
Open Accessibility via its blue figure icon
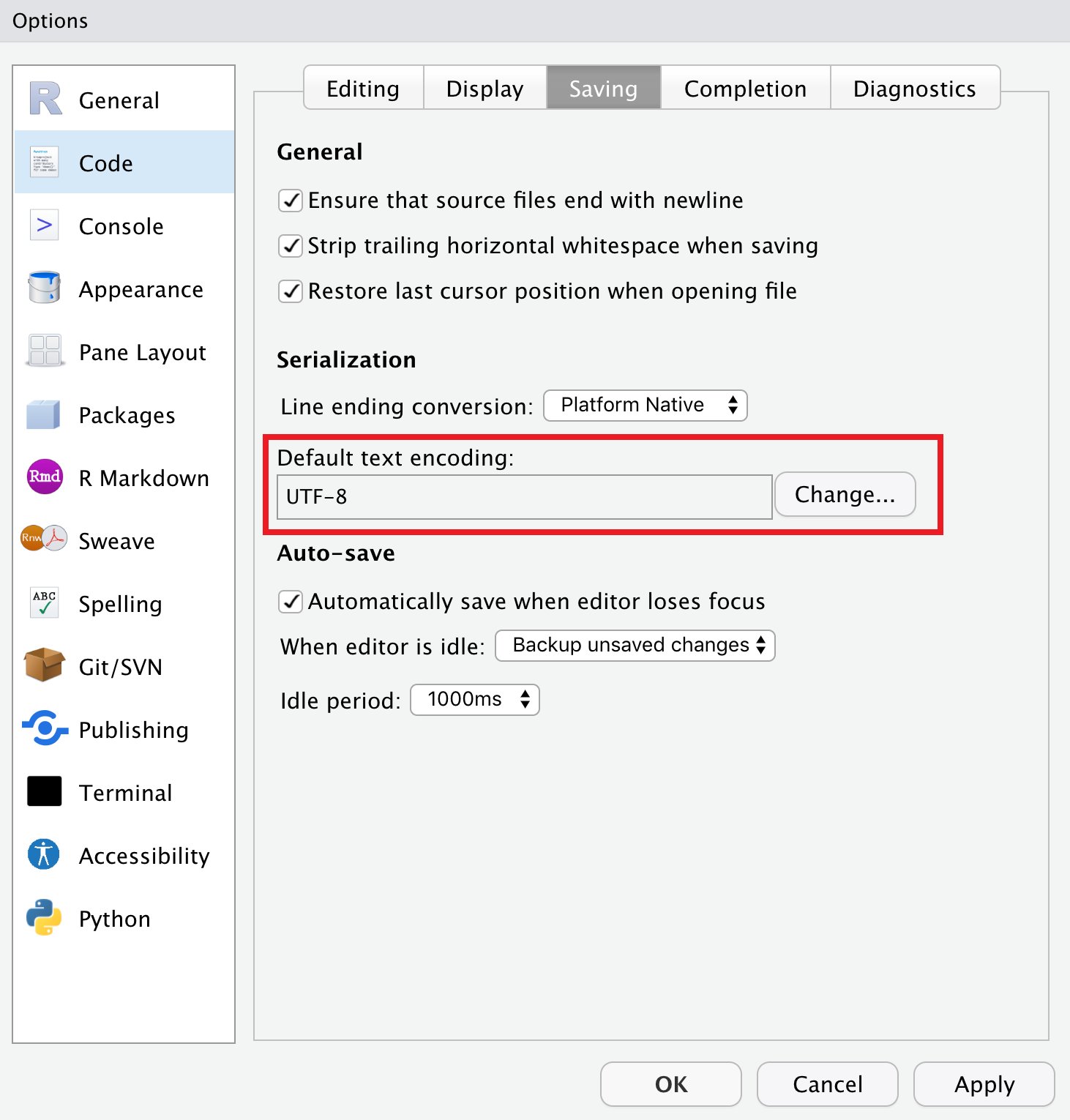click(44, 854)
